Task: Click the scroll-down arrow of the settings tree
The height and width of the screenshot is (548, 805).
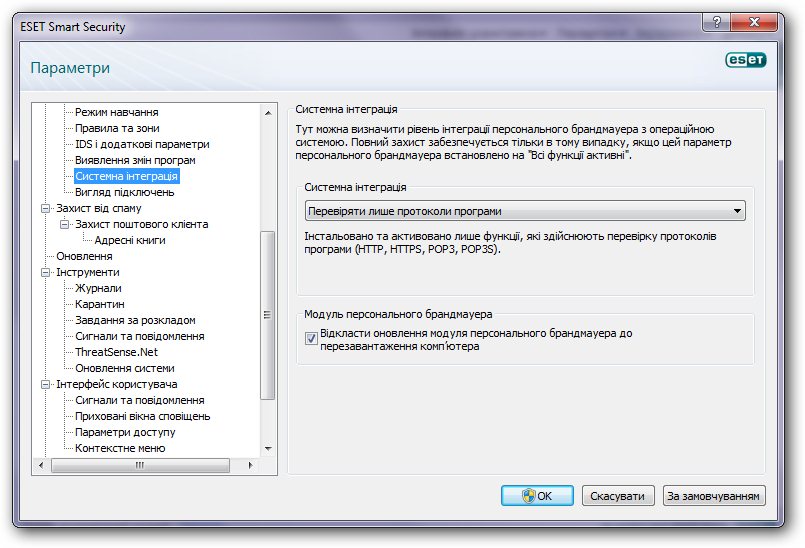Action: tap(267, 449)
